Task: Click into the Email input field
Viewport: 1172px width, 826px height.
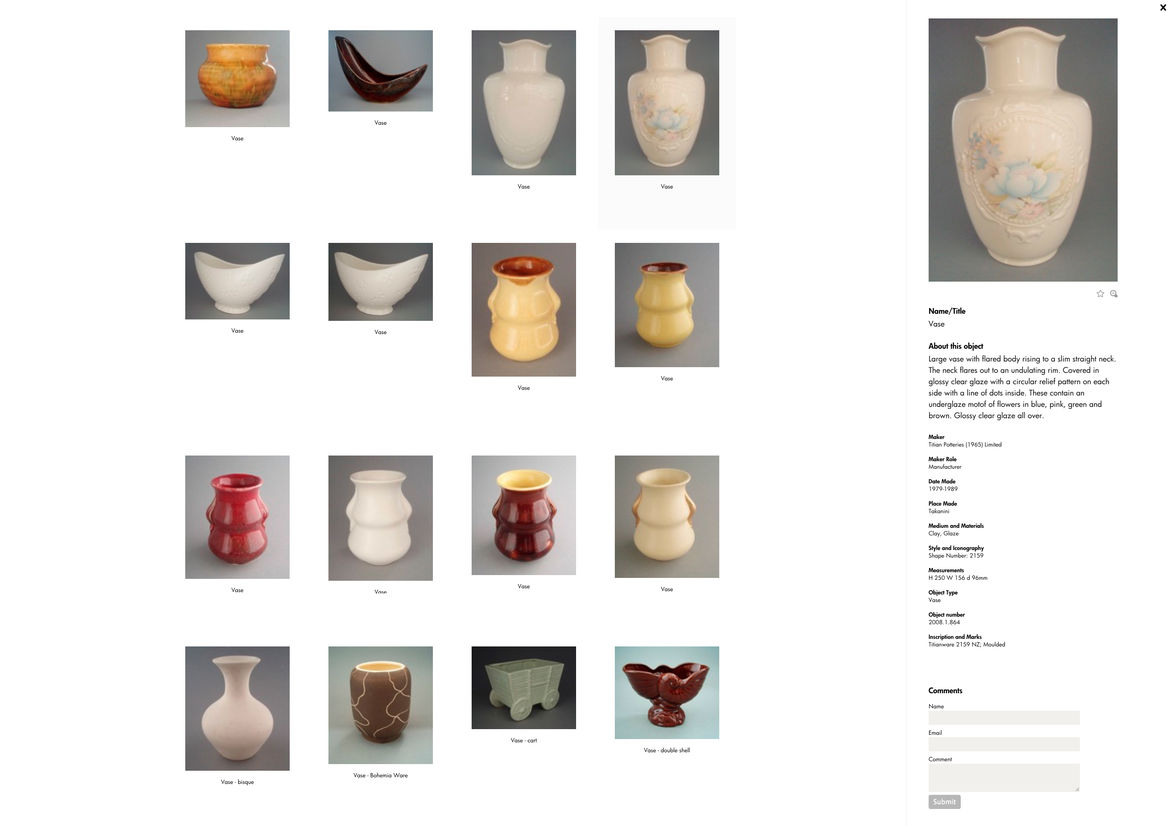Action: pyautogui.click(x=1004, y=744)
